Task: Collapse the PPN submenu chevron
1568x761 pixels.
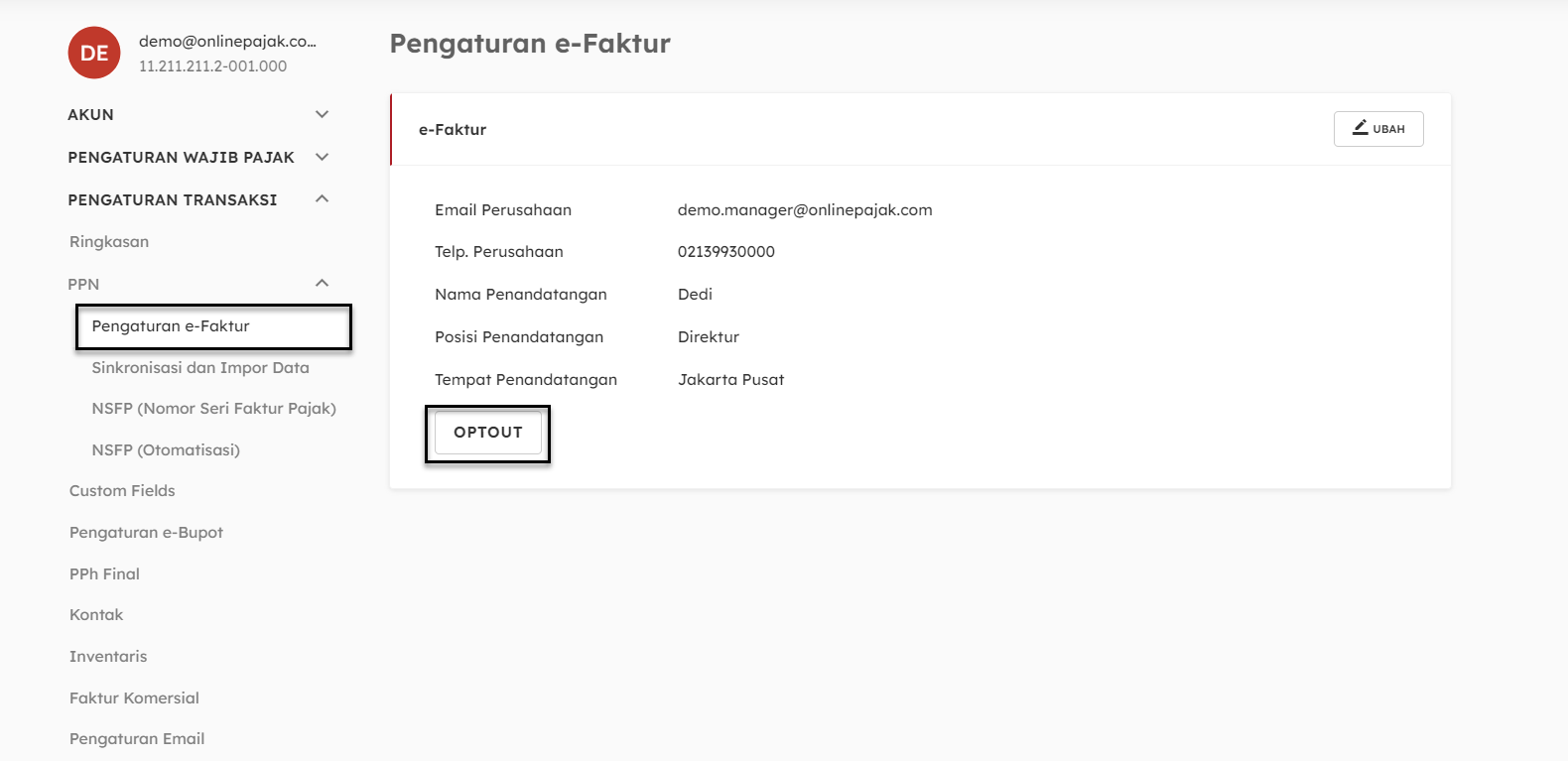Action: [322, 284]
